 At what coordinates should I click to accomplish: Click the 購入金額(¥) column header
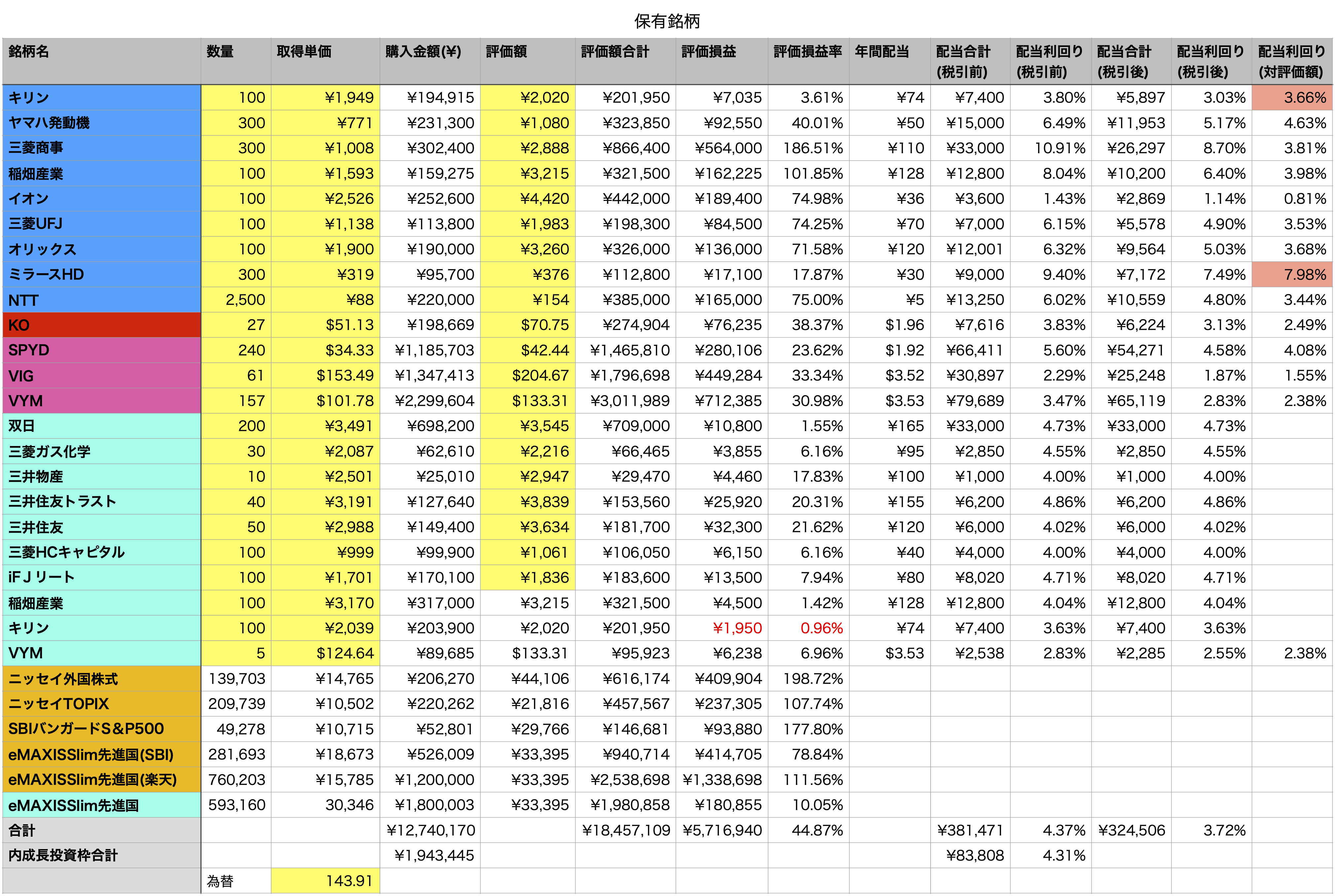429,62
